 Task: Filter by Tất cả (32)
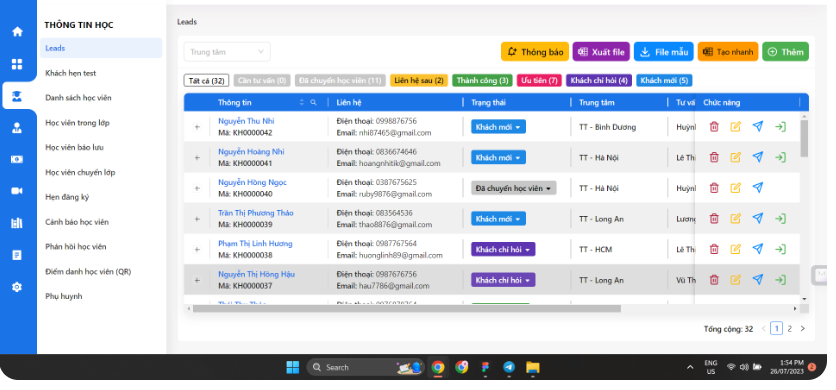pyautogui.click(x=206, y=81)
